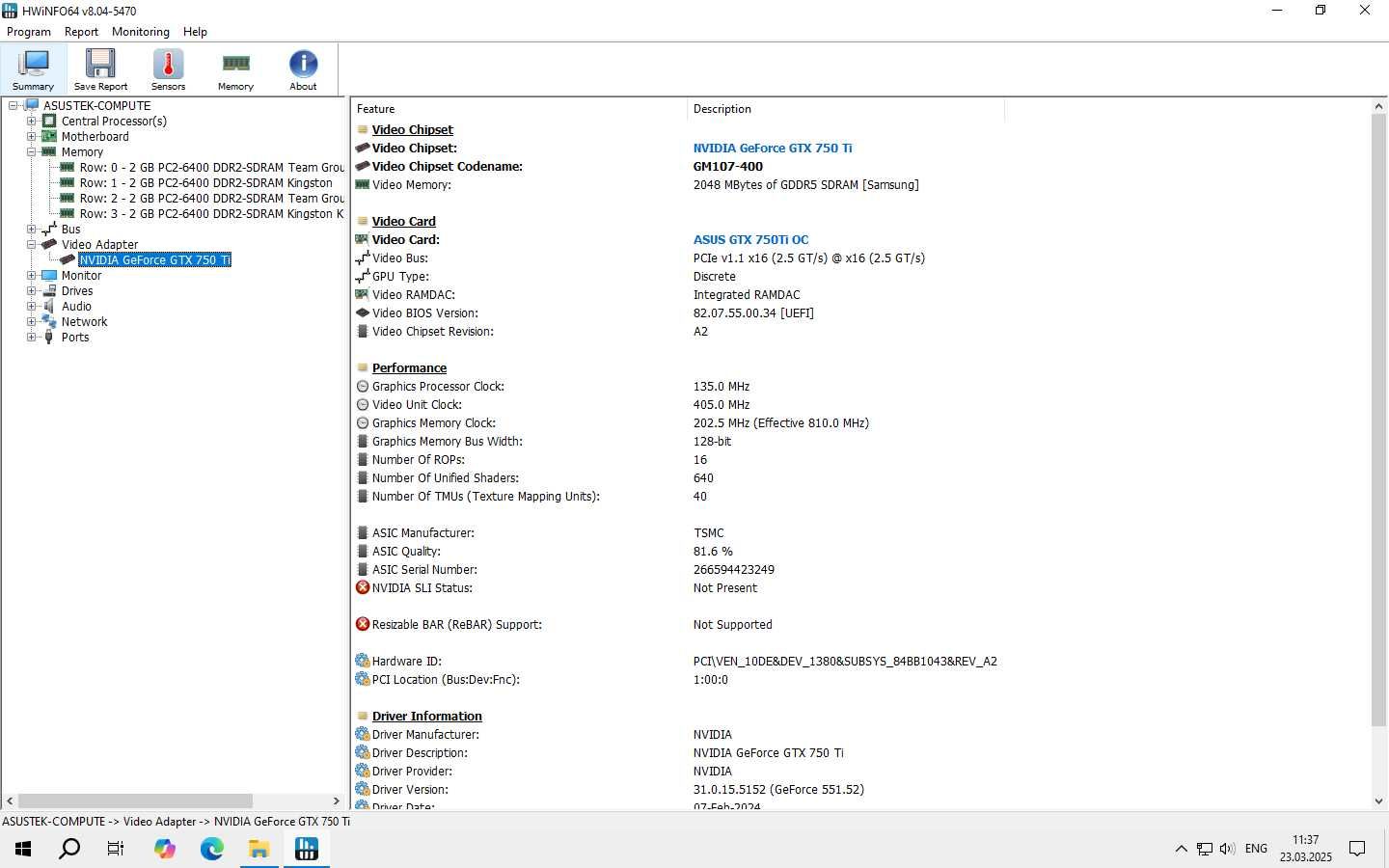Expand the Monitor tree node
This screenshot has height=868, width=1389.
click(x=31, y=276)
